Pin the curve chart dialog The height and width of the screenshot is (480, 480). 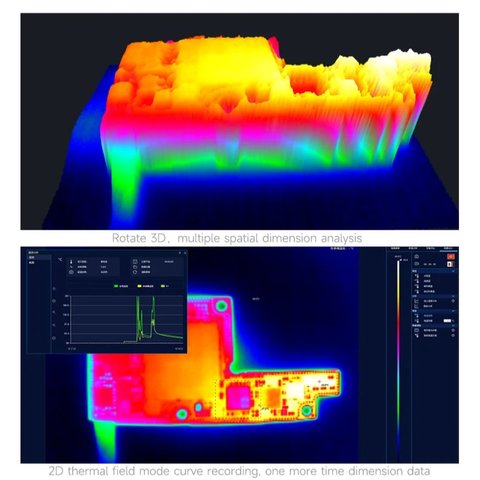(x=180, y=253)
